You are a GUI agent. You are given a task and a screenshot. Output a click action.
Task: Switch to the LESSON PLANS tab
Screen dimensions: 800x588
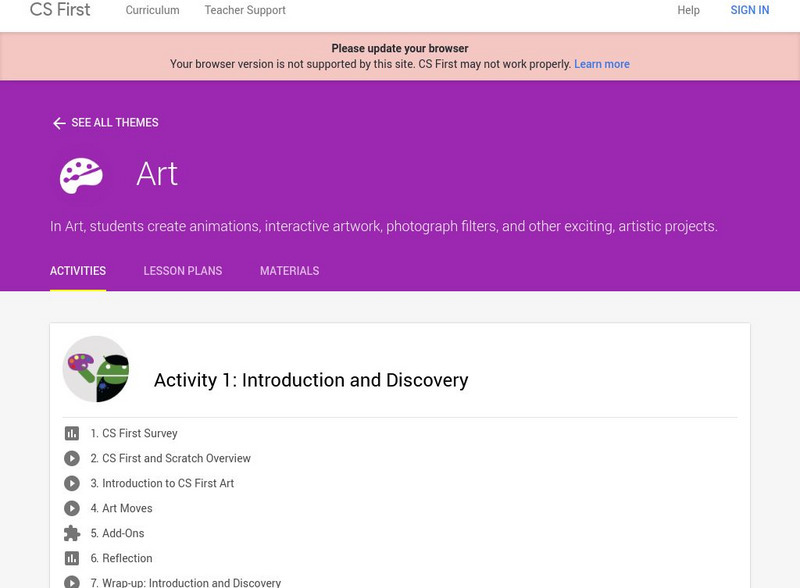(x=183, y=271)
